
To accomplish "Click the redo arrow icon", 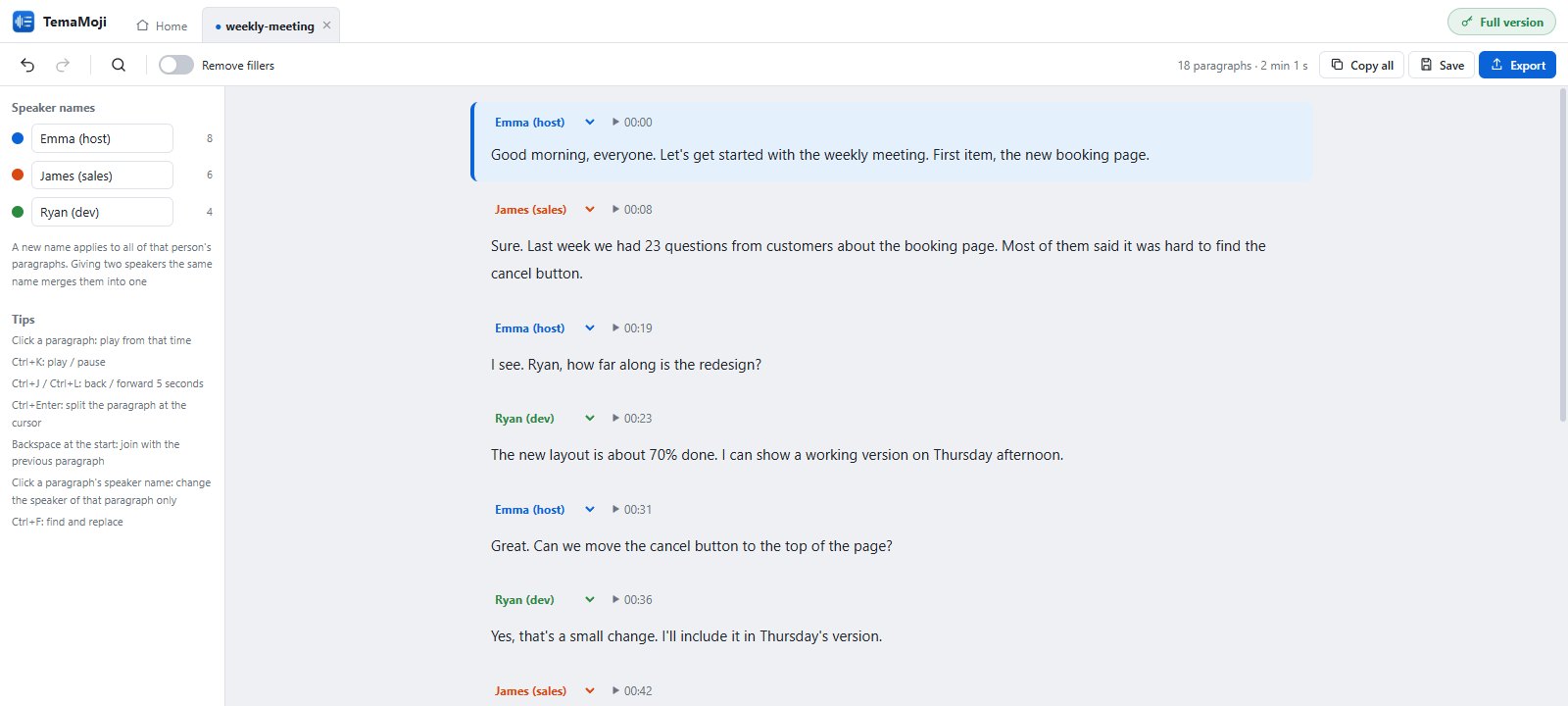I will [63, 65].
